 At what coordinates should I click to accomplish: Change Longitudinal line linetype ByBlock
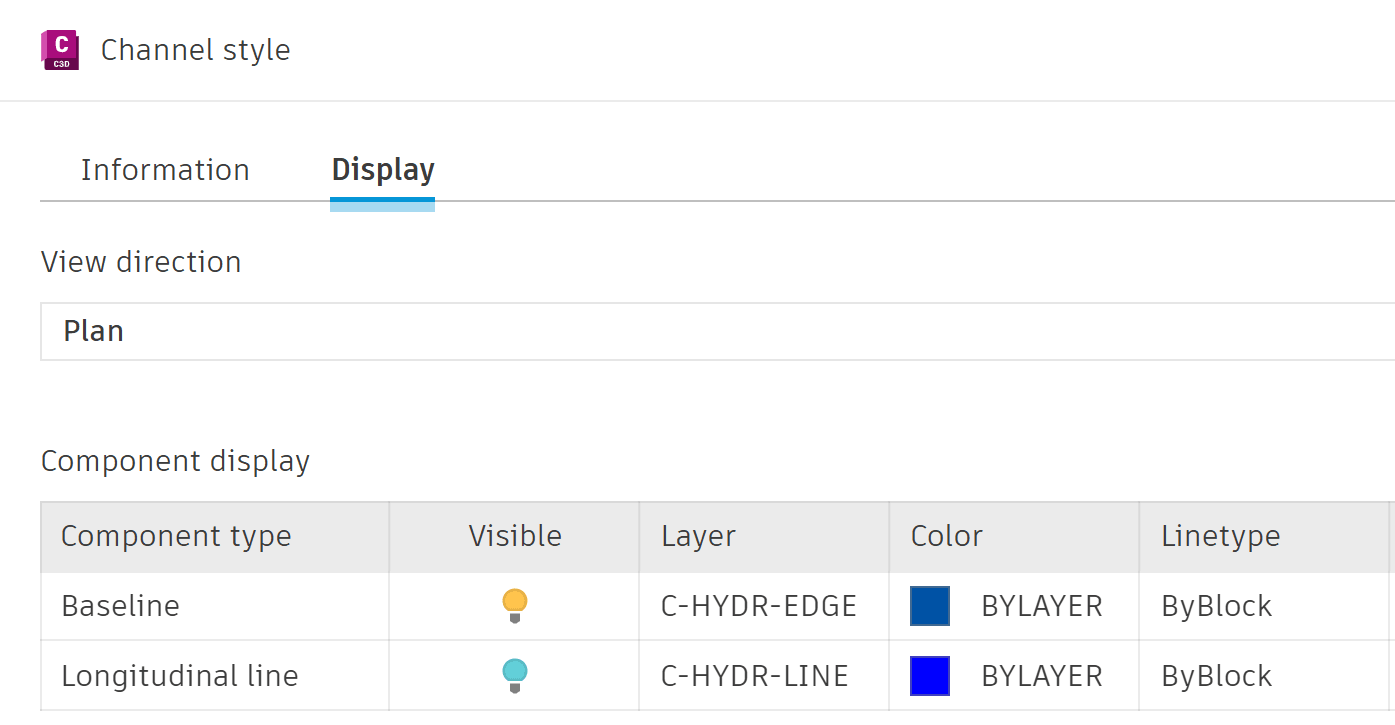click(x=1216, y=676)
